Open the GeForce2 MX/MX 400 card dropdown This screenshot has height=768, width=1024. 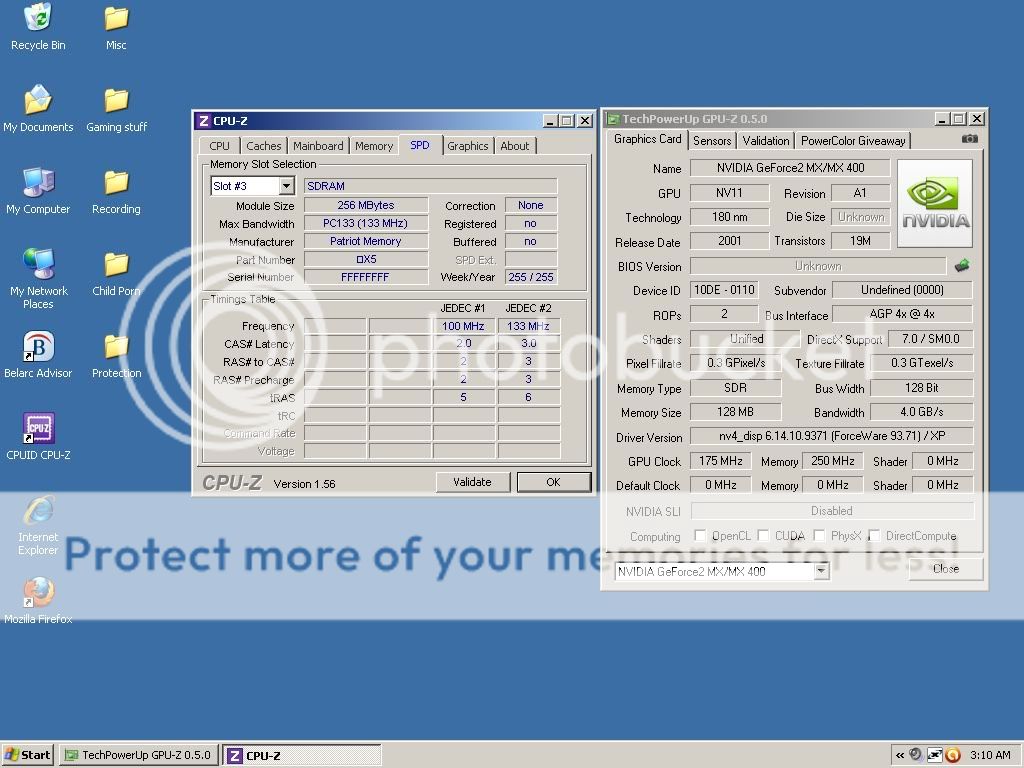click(821, 571)
